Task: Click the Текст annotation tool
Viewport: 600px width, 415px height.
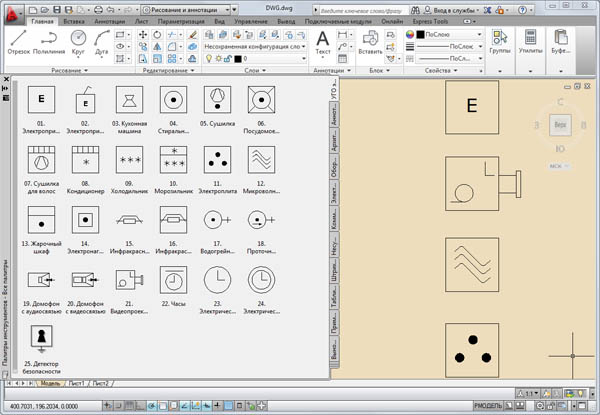Action: coord(323,40)
